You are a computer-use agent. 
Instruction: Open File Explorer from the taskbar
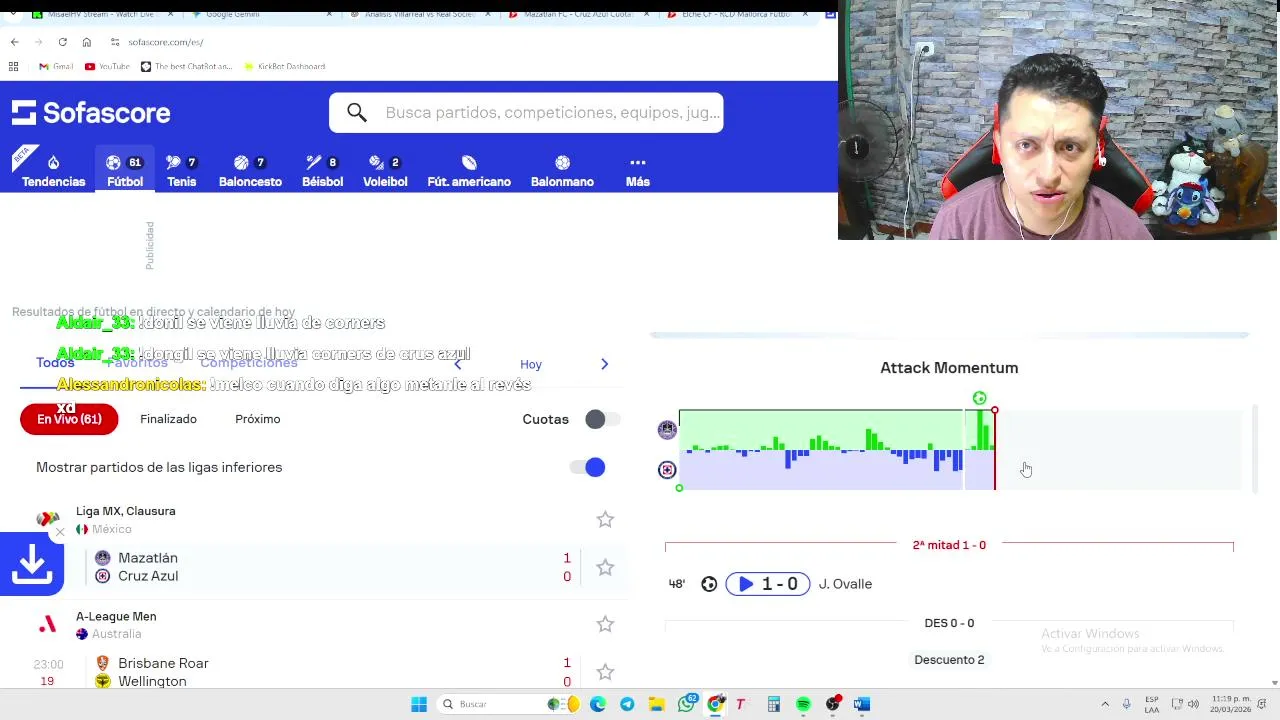pos(656,704)
